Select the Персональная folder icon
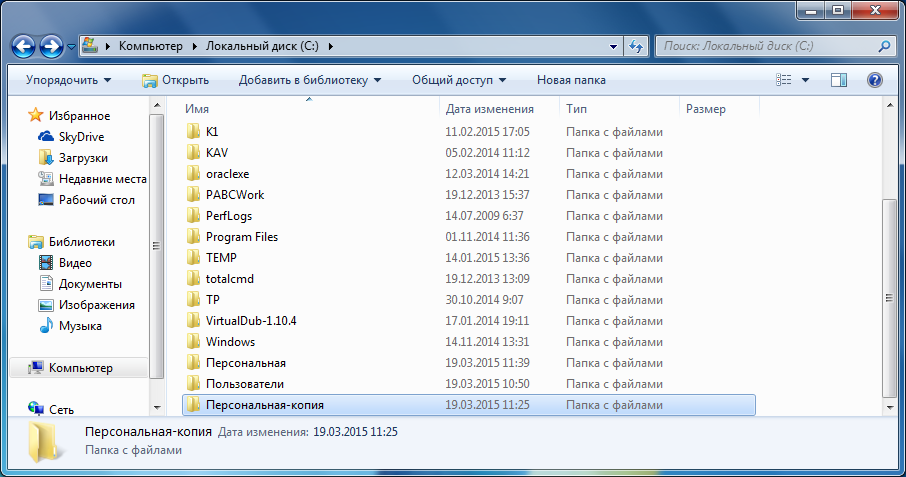 [194, 363]
